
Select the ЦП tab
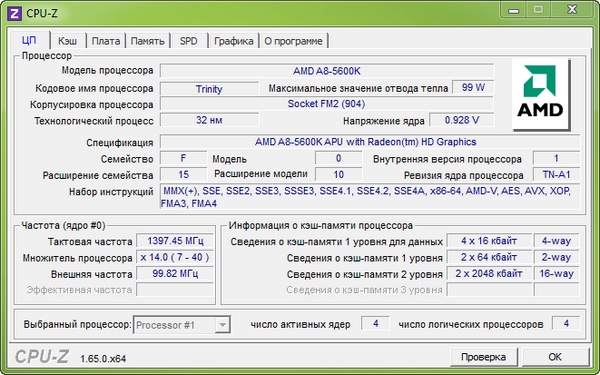pos(29,40)
